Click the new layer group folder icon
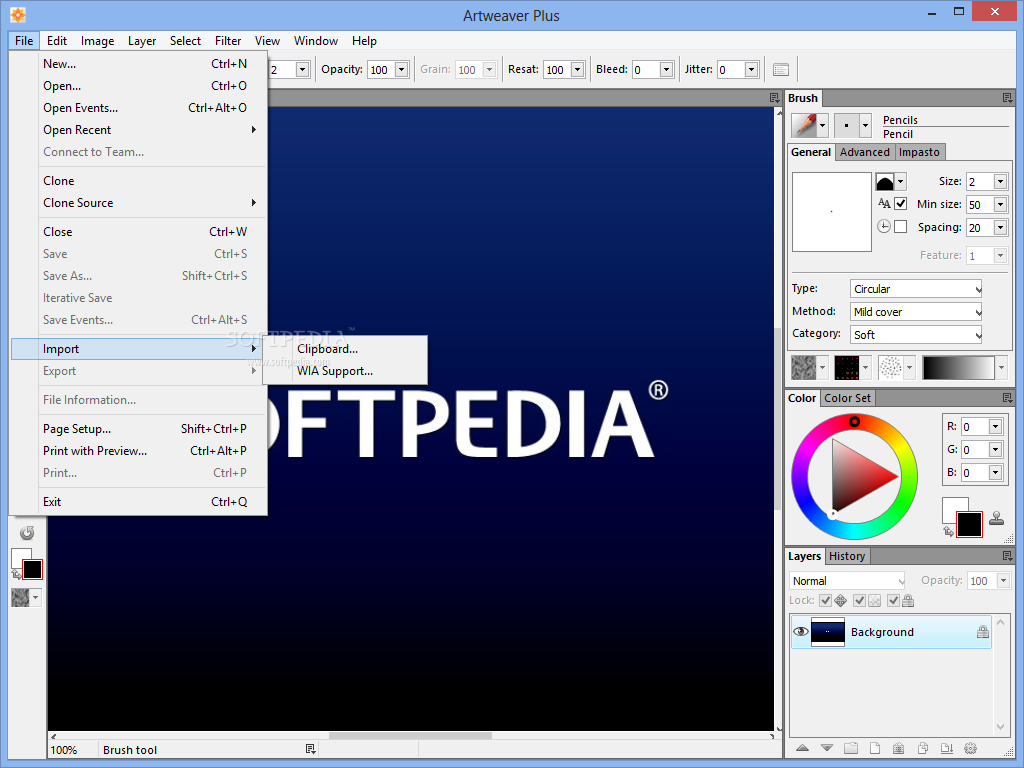Image resolution: width=1024 pixels, height=768 pixels. tap(850, 748)
